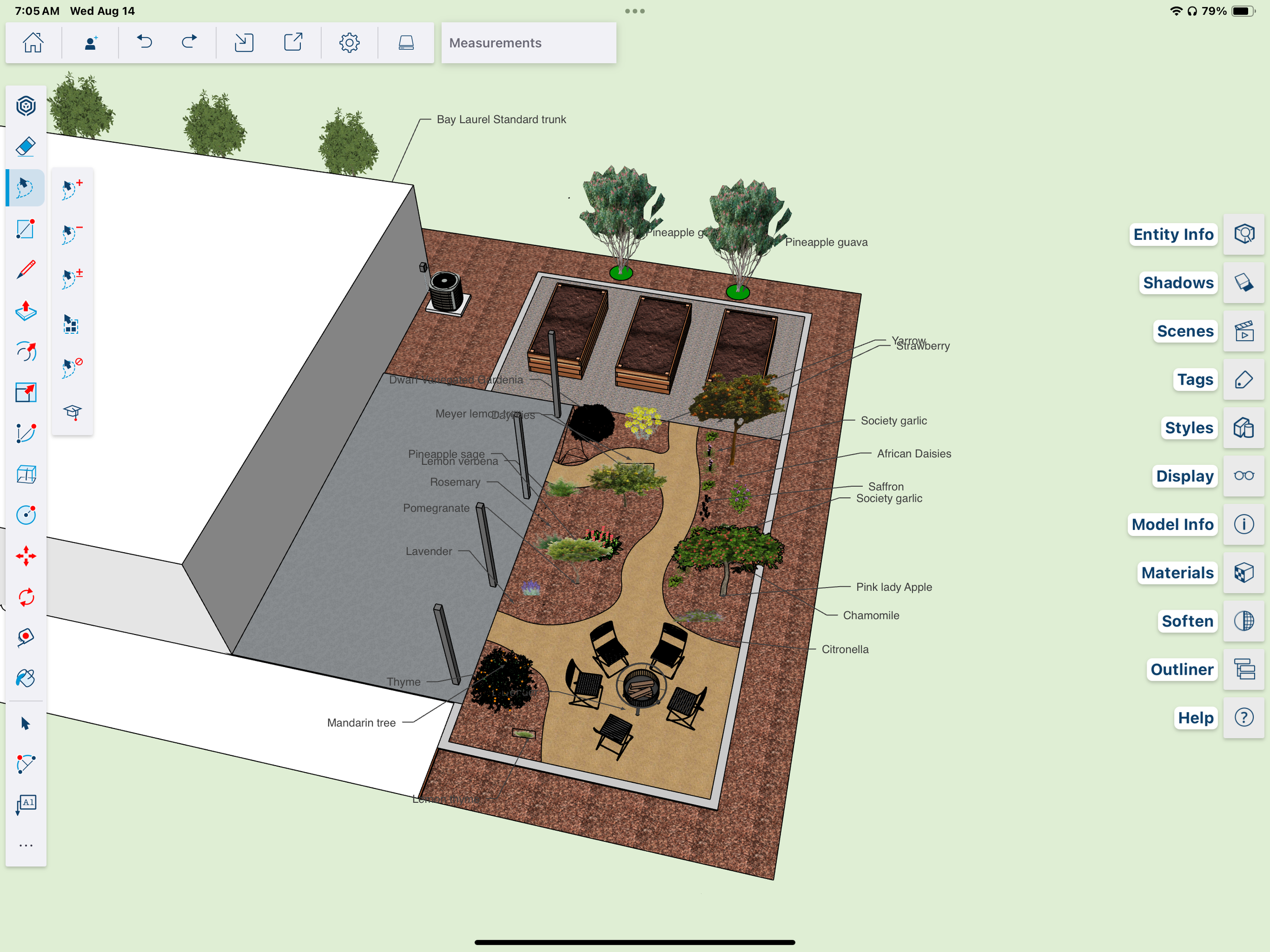Select the Rectangle tool
The width and height of the screenshot is (1270, 952).
(26, 229)
